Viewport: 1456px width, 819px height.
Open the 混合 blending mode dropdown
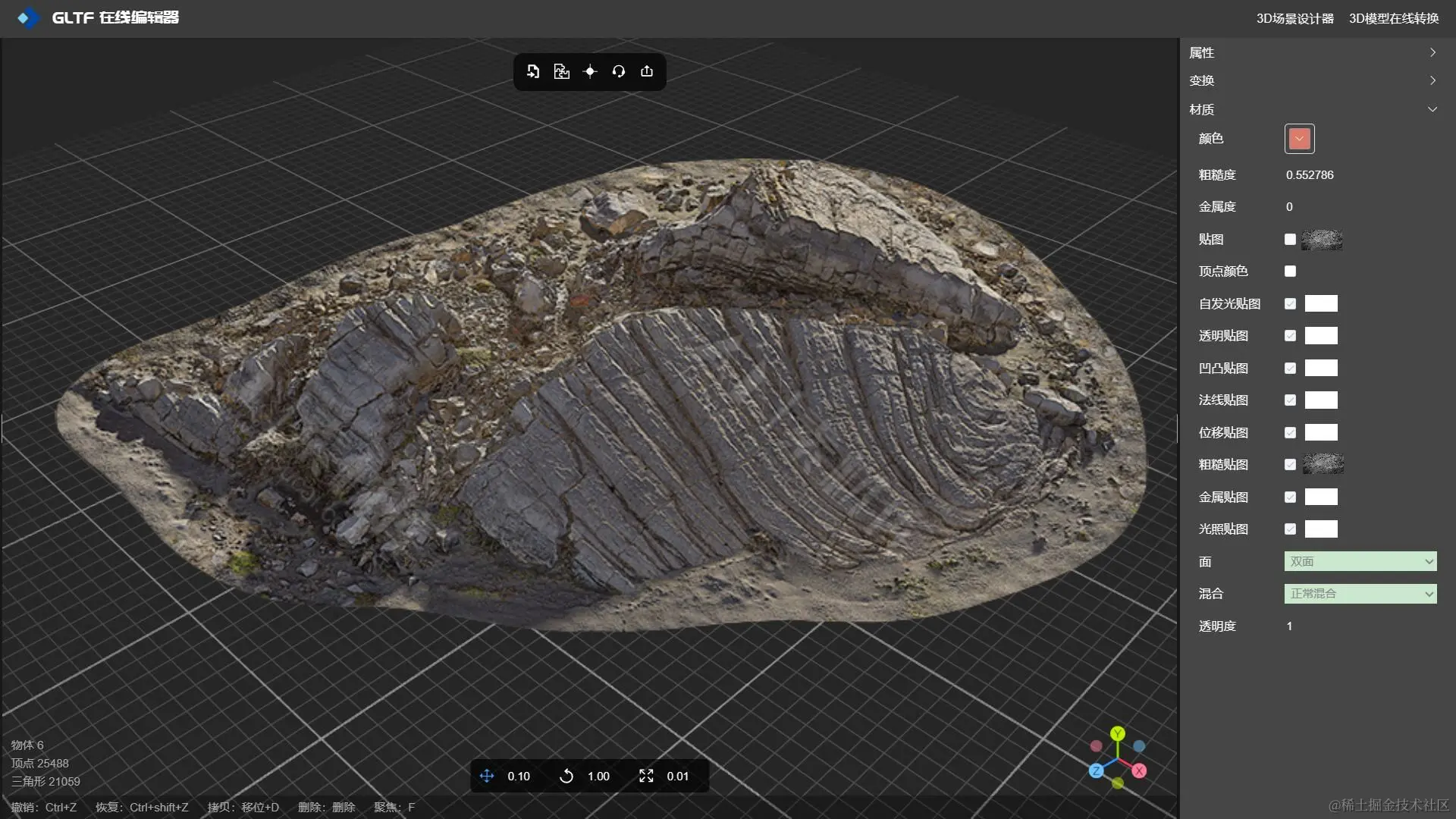(1360, 594)
